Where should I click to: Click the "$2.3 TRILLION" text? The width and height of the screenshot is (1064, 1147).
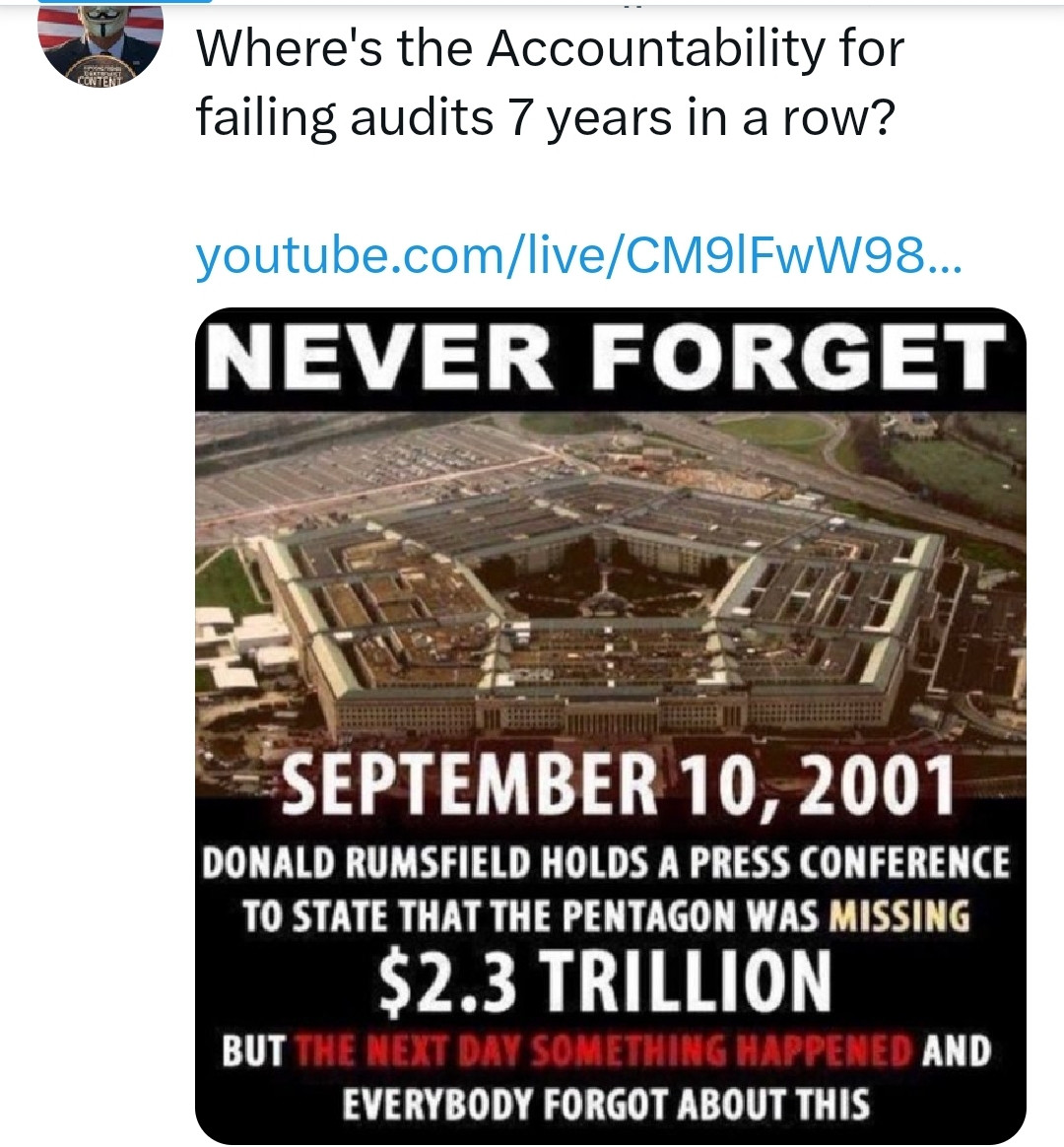[x=606, y=981]
